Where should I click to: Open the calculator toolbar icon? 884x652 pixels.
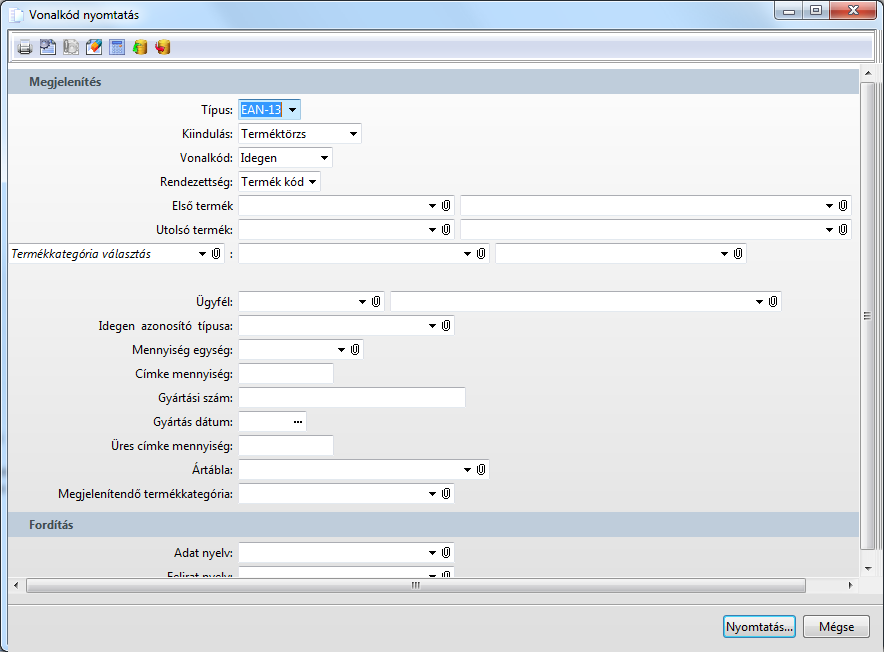pyautogui.click(x=117, y=47)
